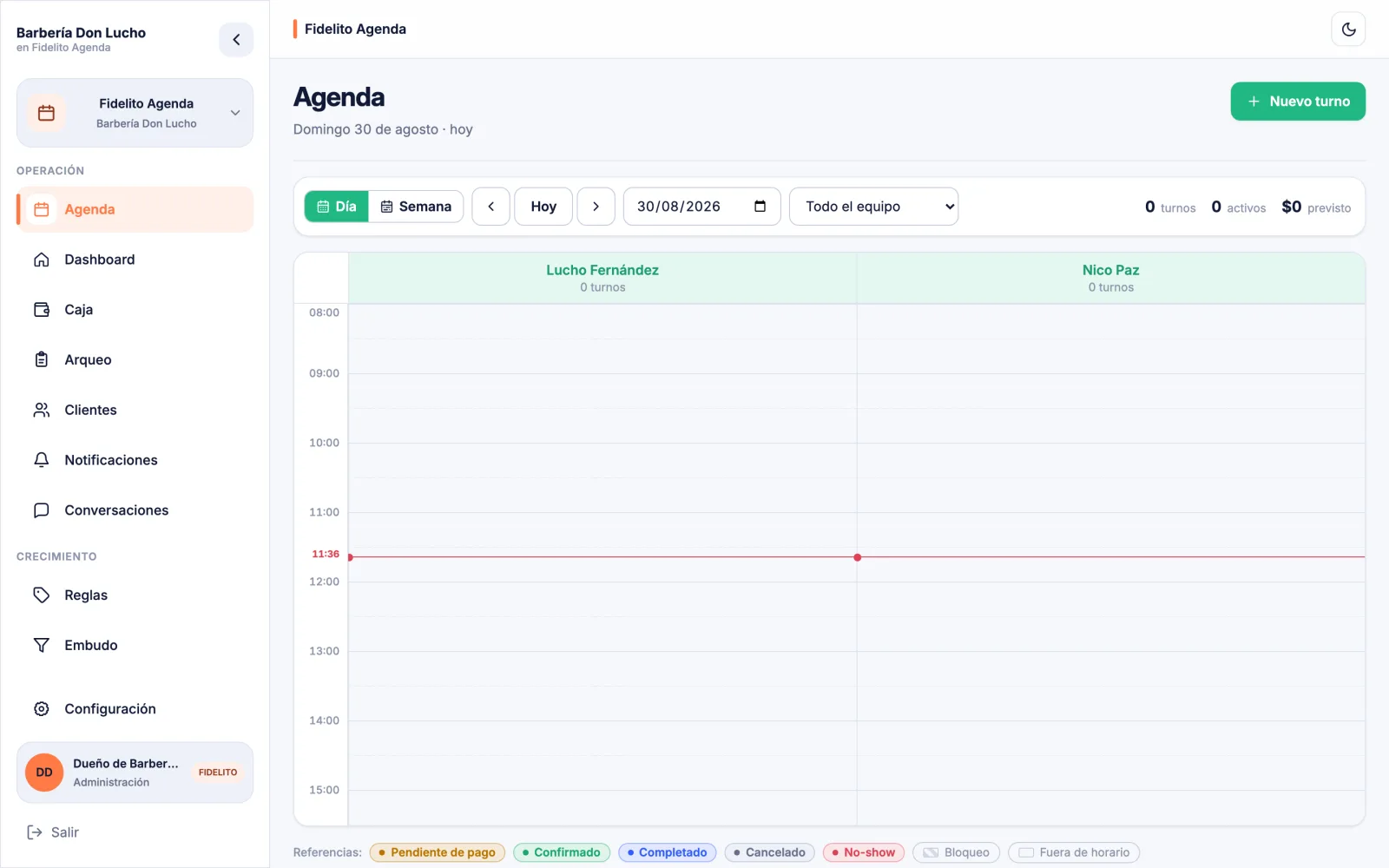Open the Dueño de Barber... user profile card

(x=135, y=773)
